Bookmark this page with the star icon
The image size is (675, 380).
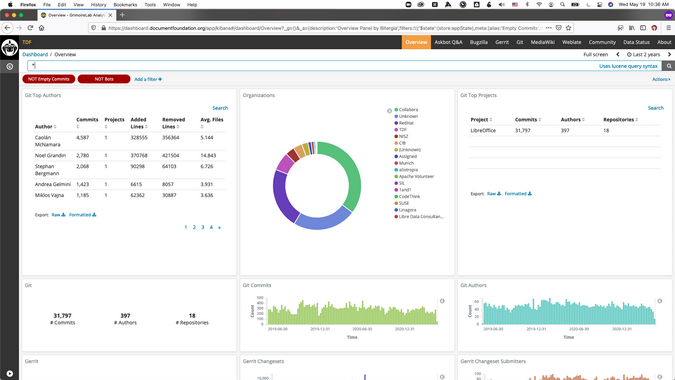(568, 28)
